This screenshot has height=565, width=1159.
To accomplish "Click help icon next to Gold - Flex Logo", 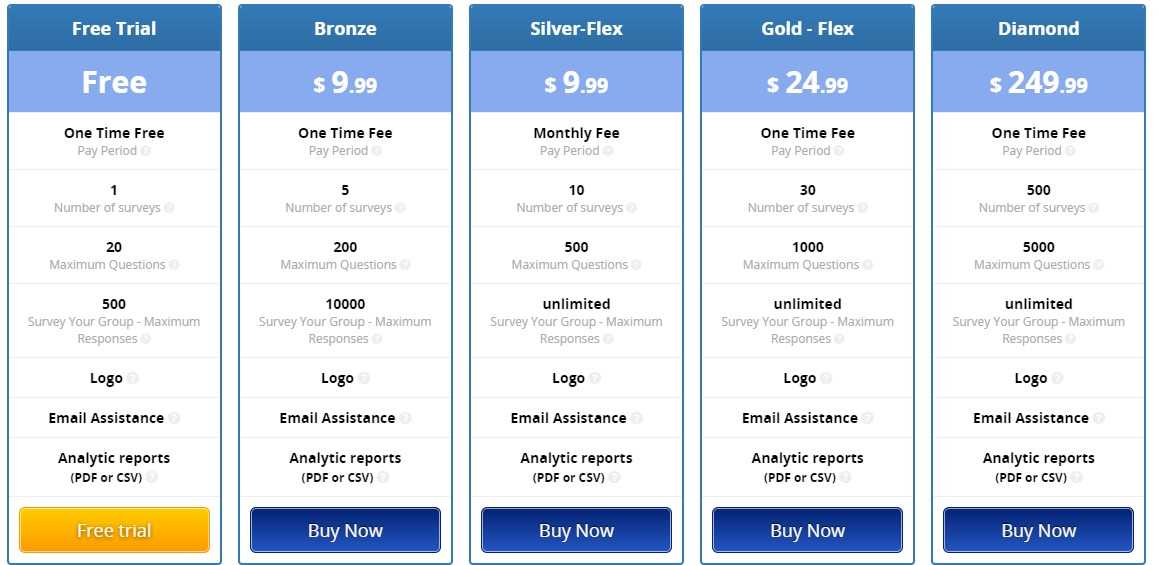I will [x=826, y=379].
